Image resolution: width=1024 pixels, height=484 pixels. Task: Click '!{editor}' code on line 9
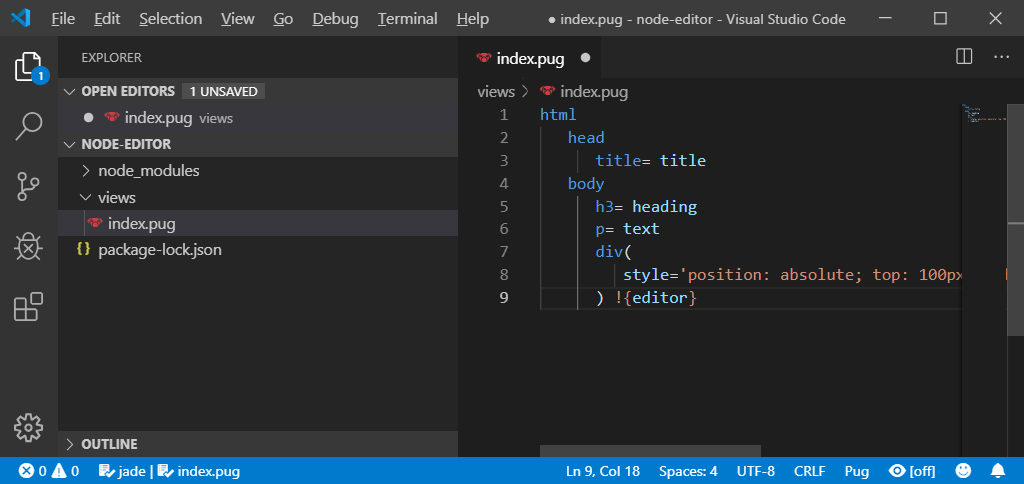[x=656, y=298]
